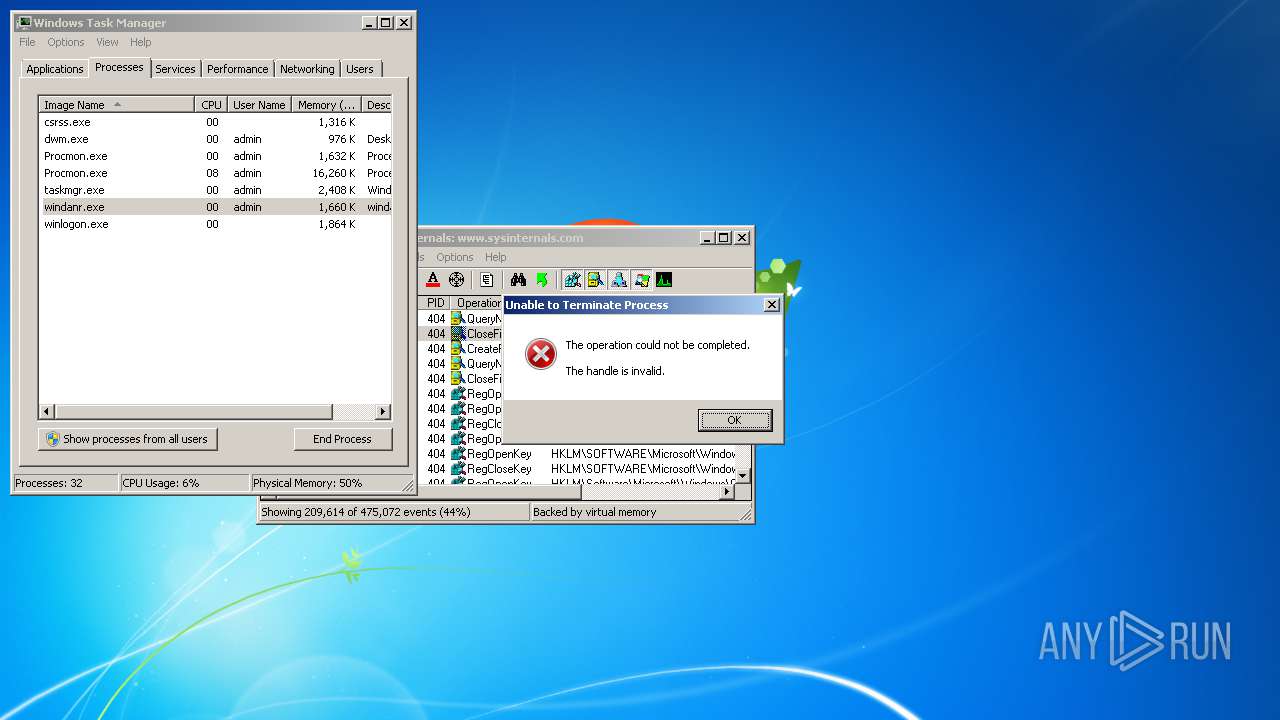Click Task Manager's scroll left arrow
The image size is (1280, 720).
point(47,412)
